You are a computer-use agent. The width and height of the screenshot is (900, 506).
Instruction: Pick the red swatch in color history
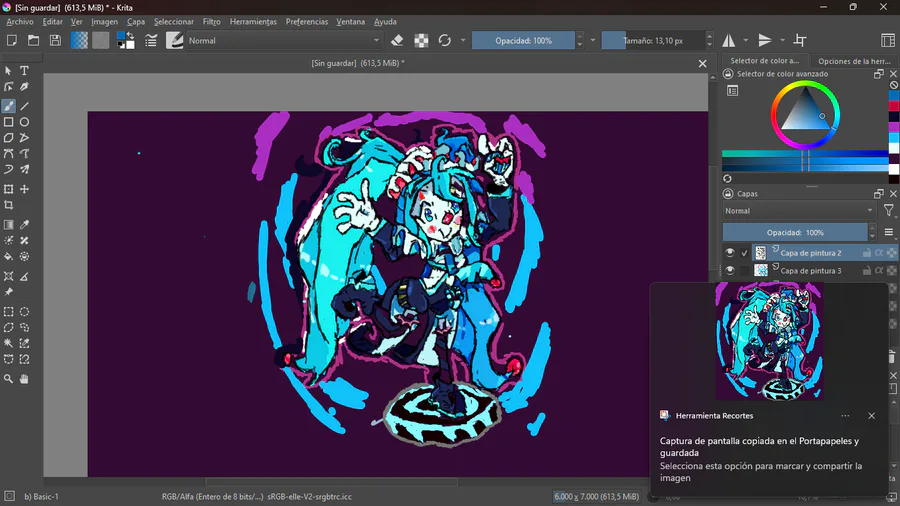[x=894, y=107]
